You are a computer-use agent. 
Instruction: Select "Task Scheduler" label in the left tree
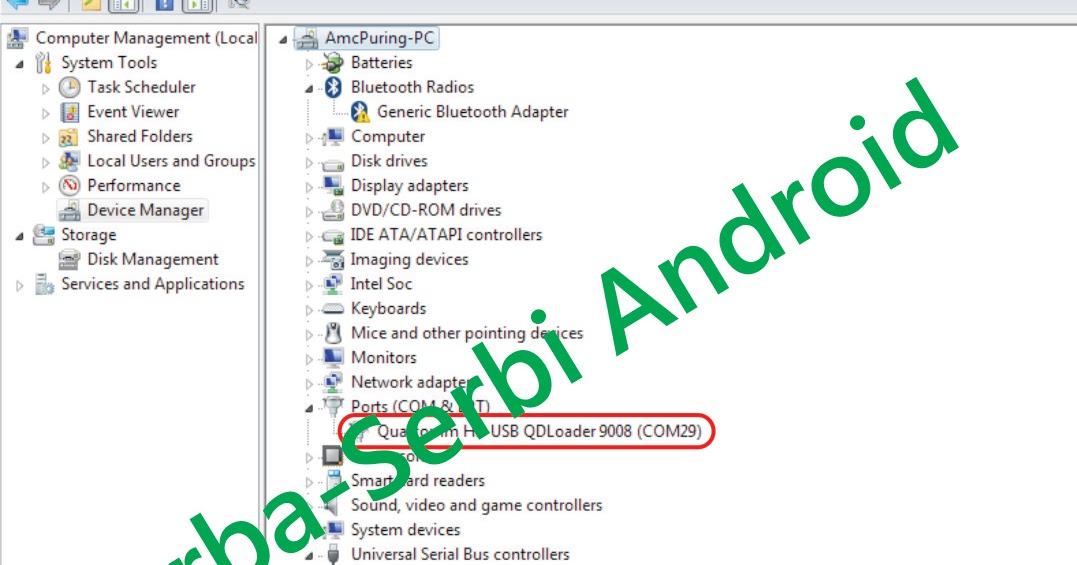click(x=141, y=87)
